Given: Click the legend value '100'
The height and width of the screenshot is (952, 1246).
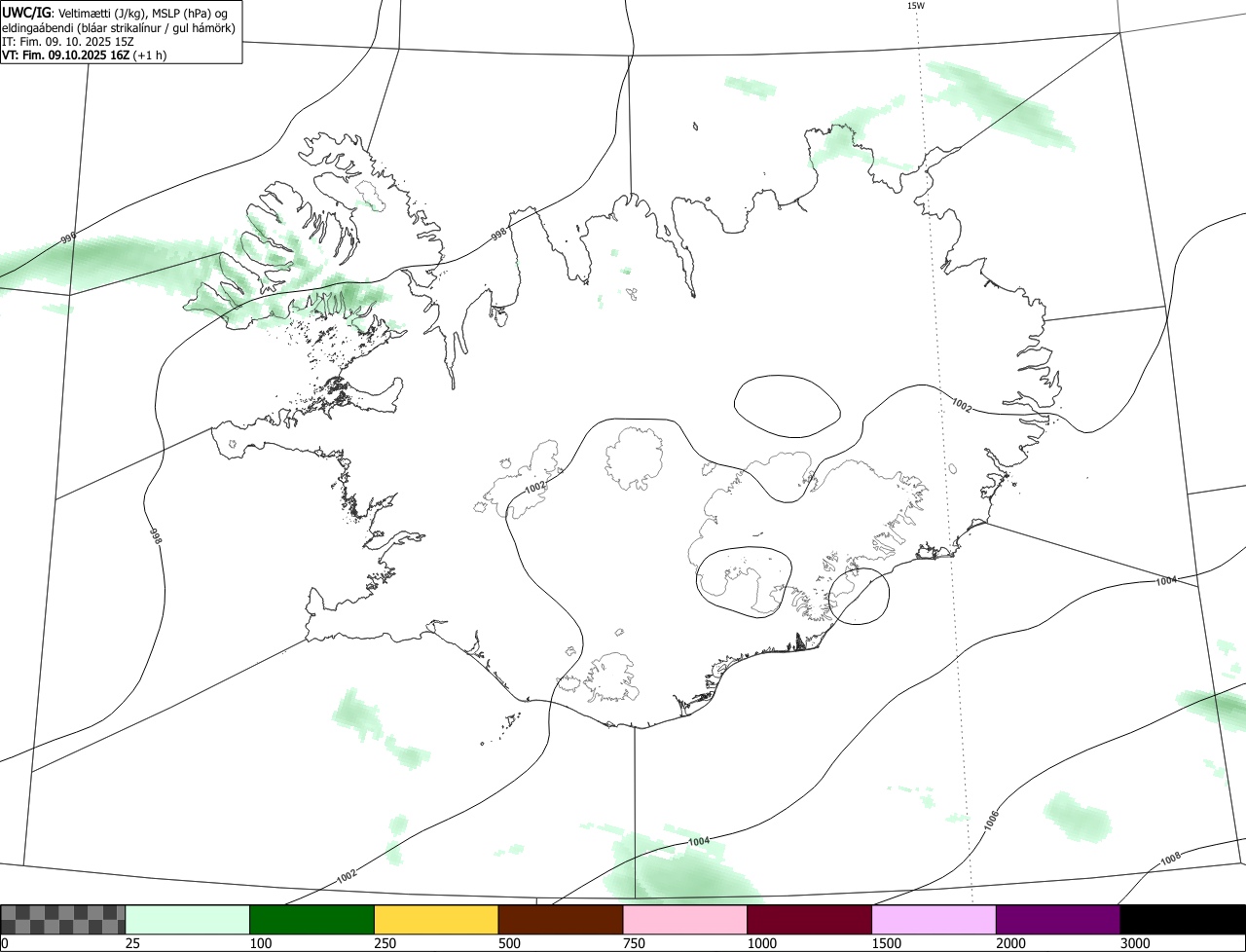Looking at the screenshot, I should click(260, 944).
